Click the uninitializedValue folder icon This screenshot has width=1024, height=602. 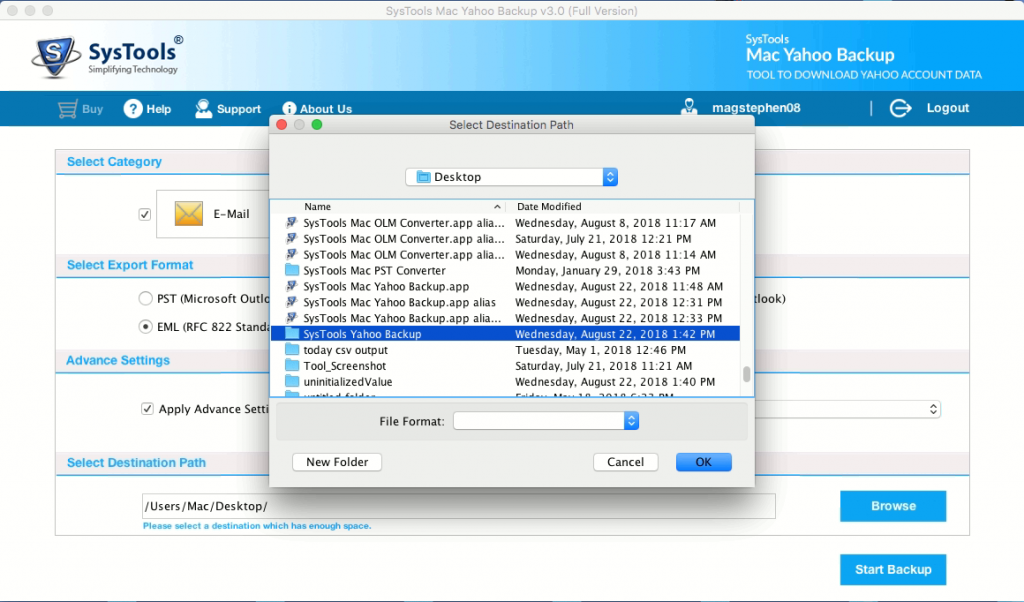(x=292, y=381)
